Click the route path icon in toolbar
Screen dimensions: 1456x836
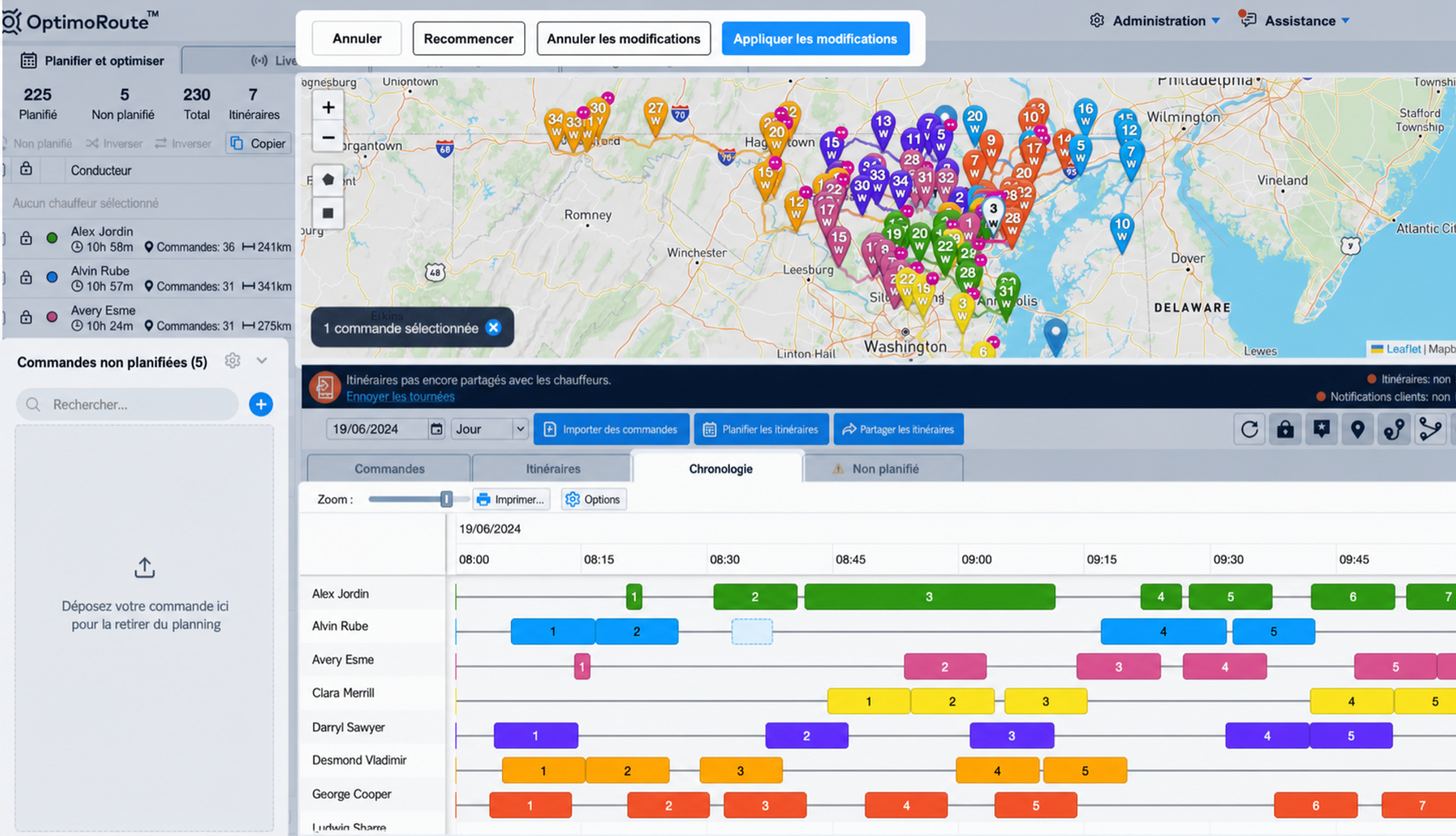(x=1394, y=429)
